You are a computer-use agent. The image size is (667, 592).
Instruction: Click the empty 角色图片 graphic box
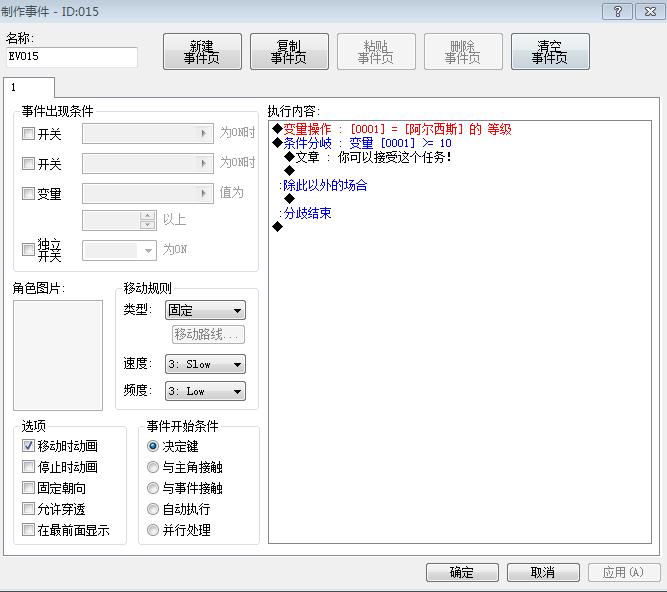point(58,355)
